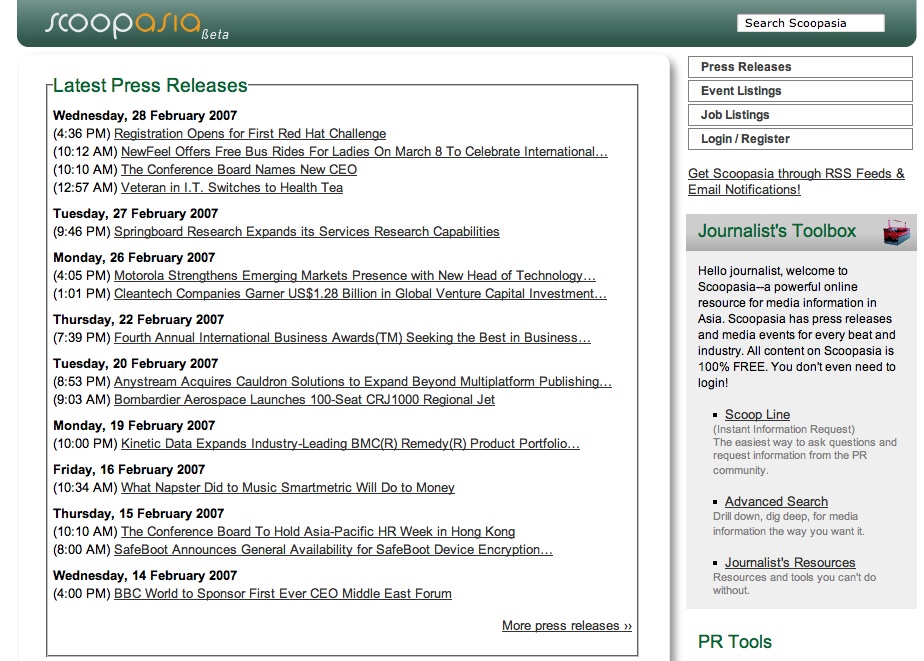Open BBC World to Sponsor CEO Forum release
This screenshot has height=661, width=924.
point(283,594)
